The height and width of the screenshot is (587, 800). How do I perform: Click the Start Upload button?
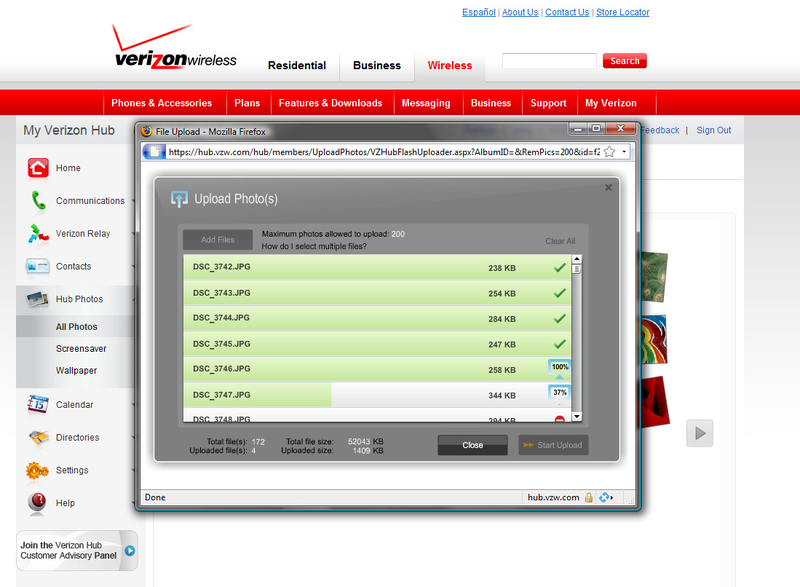[554, 445]
